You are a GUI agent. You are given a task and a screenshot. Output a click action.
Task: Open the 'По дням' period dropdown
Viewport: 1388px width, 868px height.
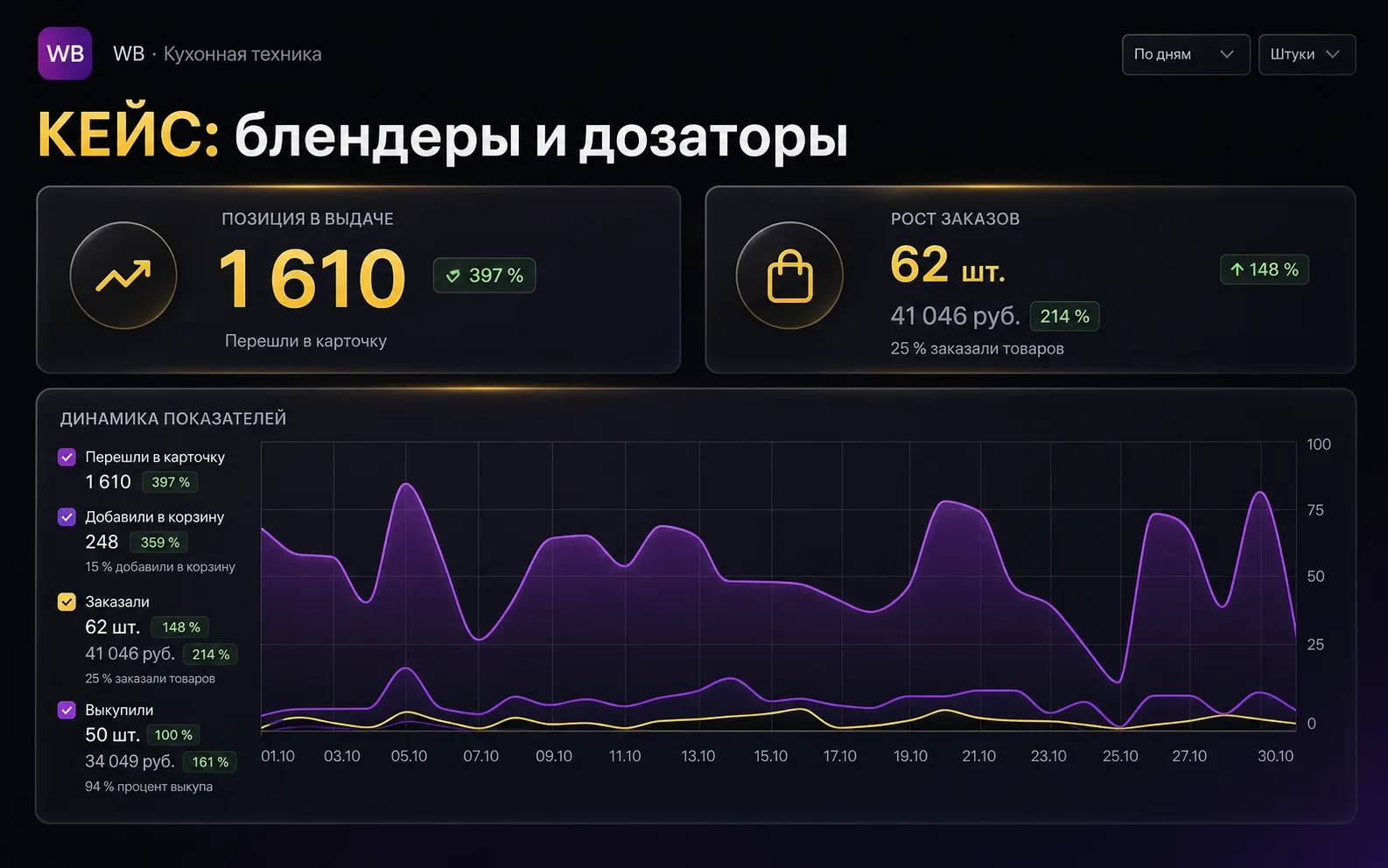coord(1186,54)
